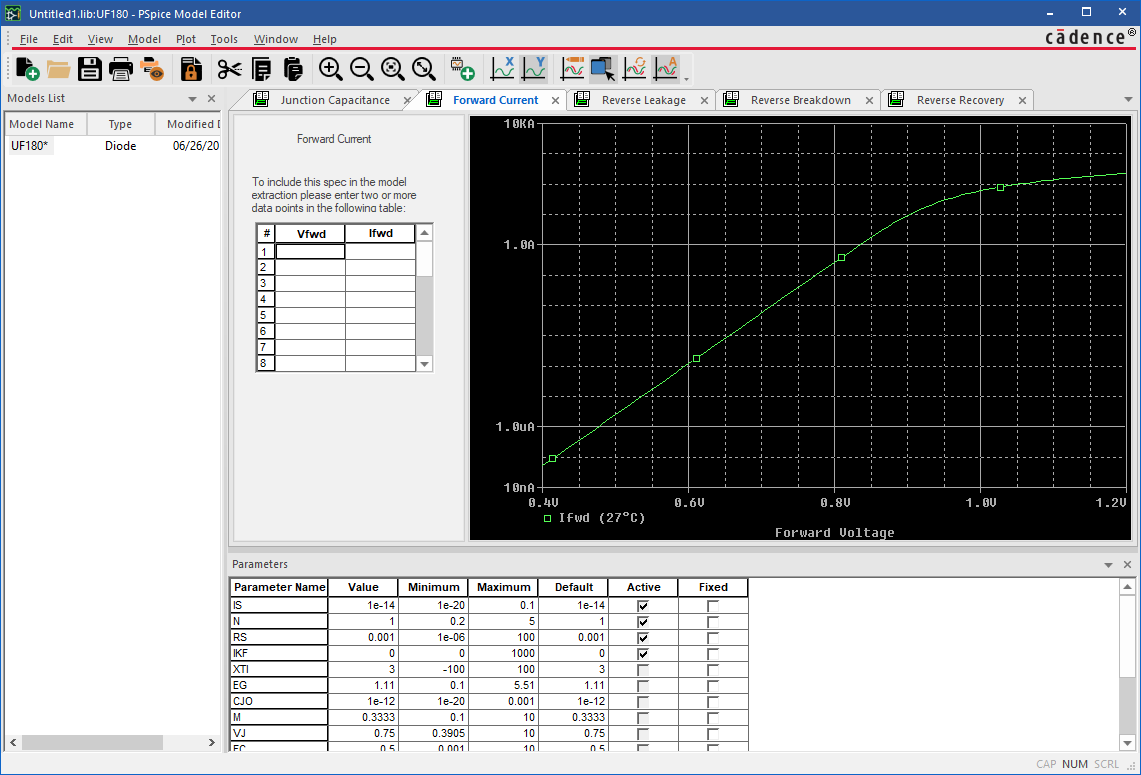Switch to Junction Capacitance tab
The image size is (1141, 775).
click(x=335, y=100)
